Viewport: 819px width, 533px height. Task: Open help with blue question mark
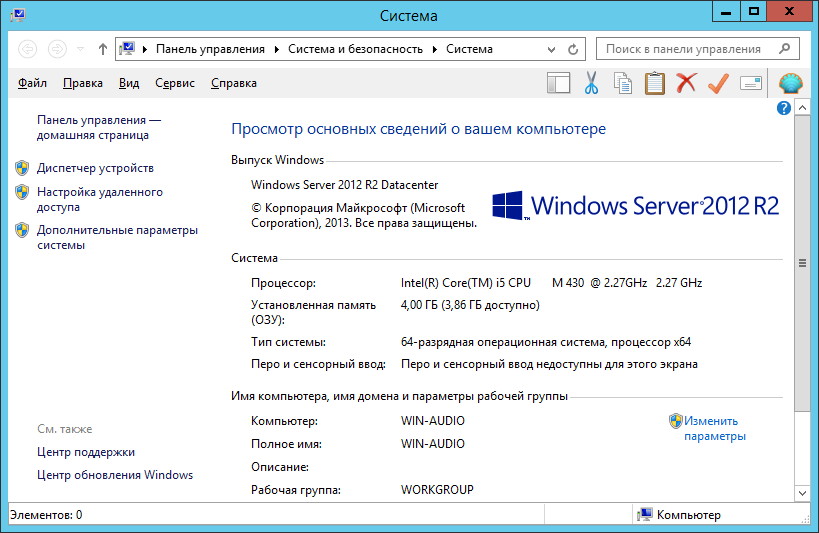coord(783,108)
